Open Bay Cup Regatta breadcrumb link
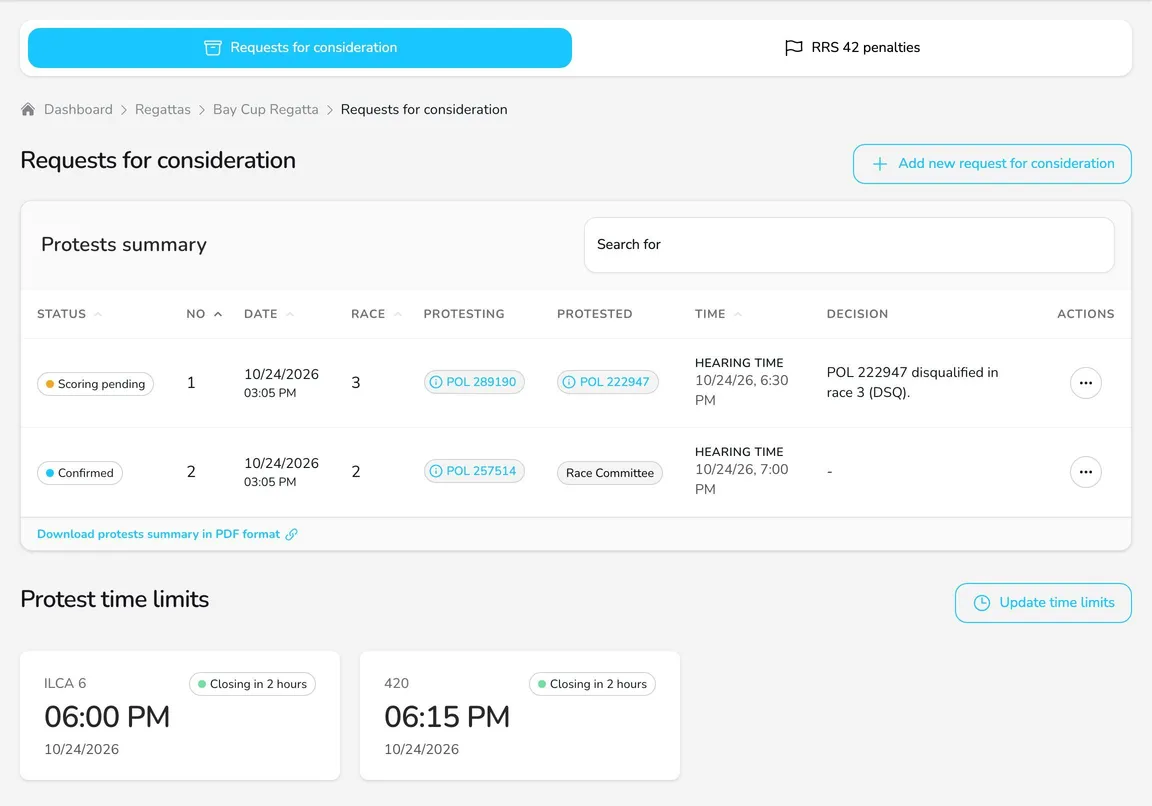This screenshot has width=1152, height=806. click(x=266, y=109)
